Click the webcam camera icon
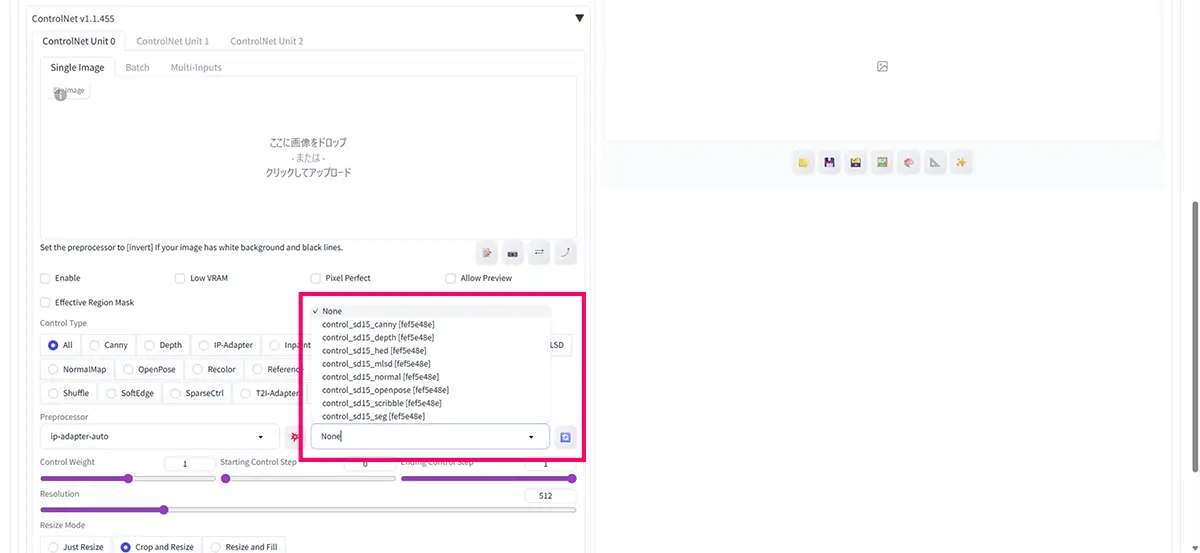 tap(513, 253)
